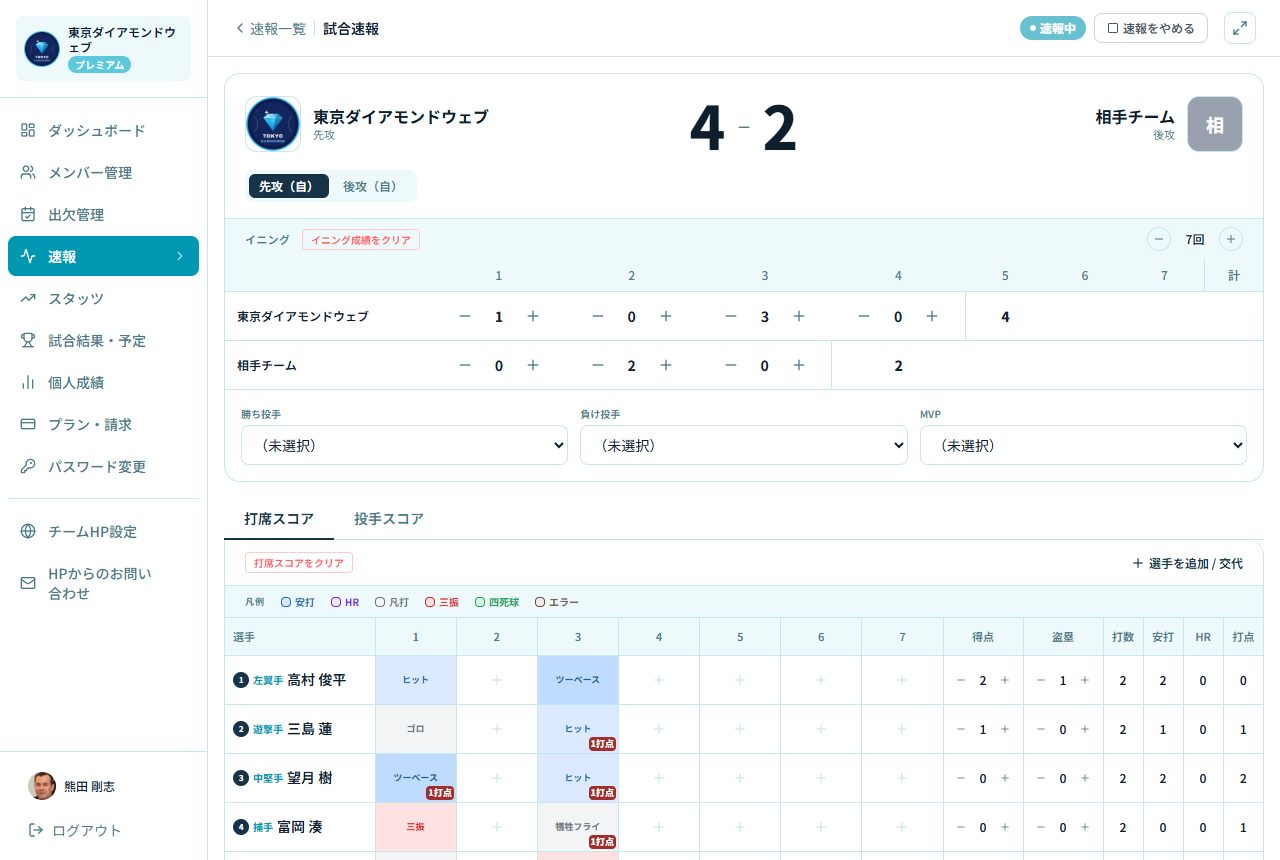
Task: Open 個人成績 bar chart icon
Action: [28, 383]
